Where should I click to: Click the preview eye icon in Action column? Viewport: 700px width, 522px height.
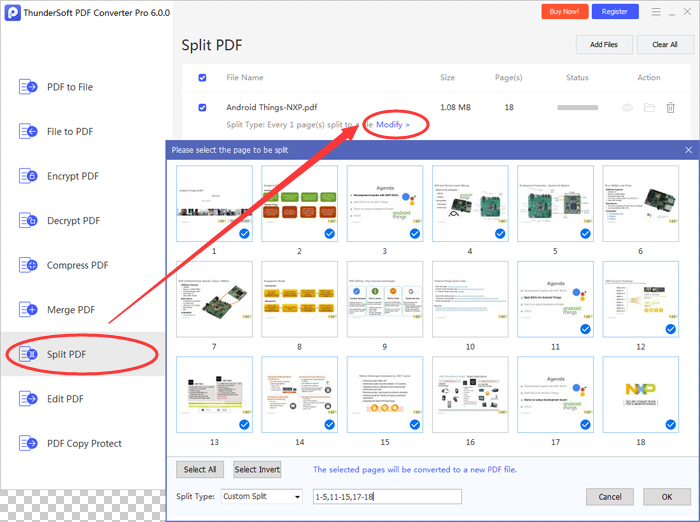point(628,107)
